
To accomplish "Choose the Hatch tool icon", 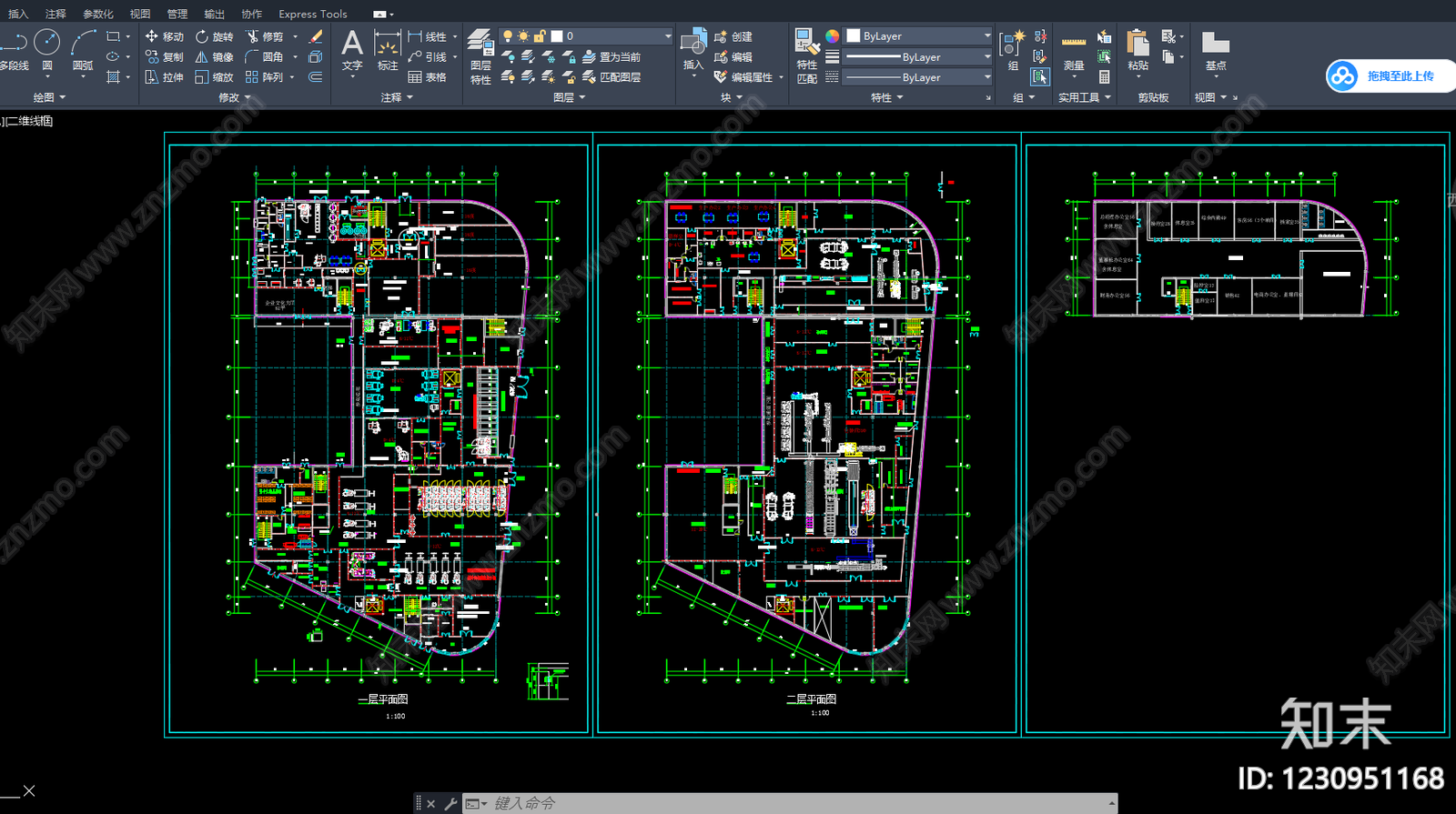I will 113,77.
